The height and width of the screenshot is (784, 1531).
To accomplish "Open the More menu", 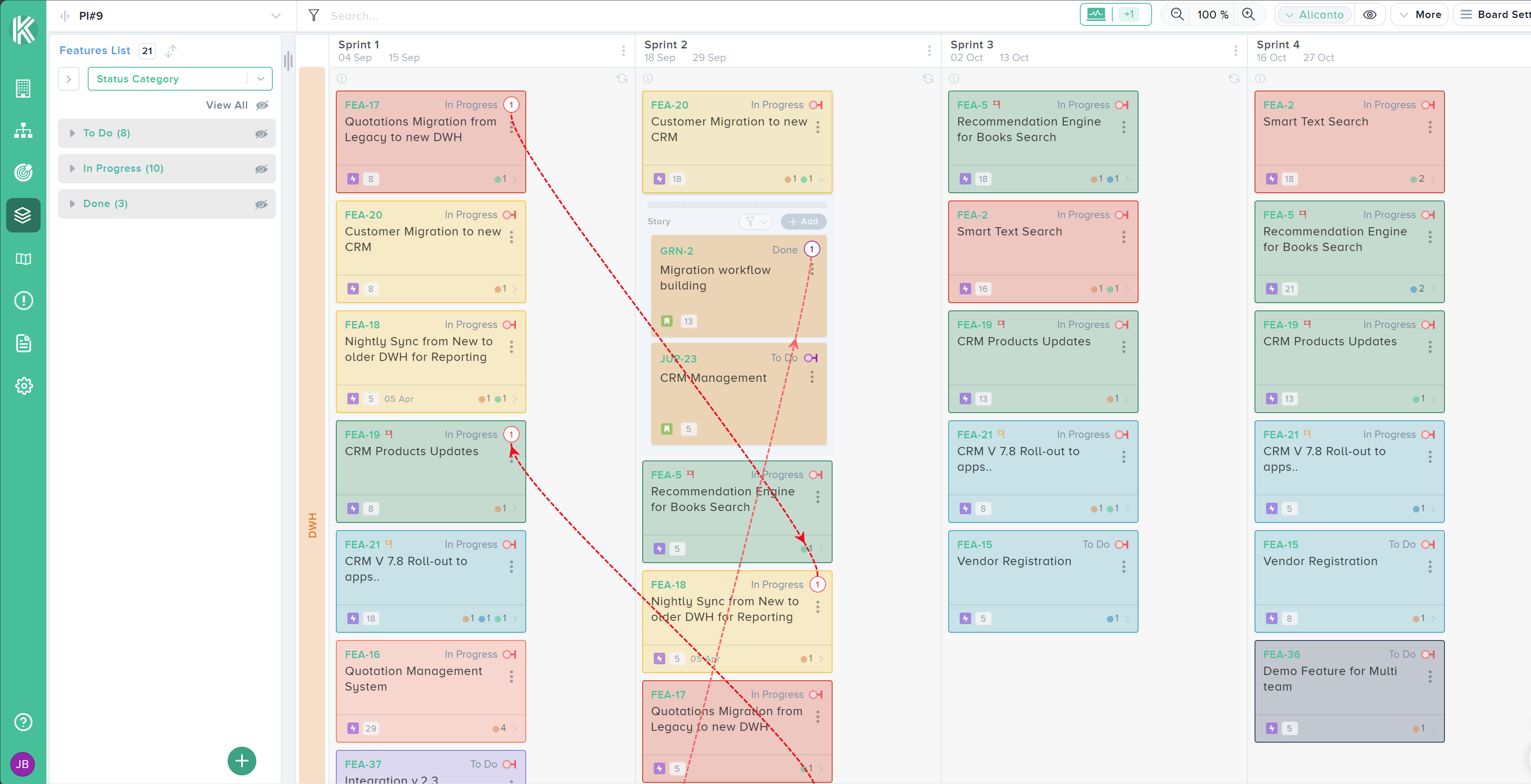I will [x=1419, y=14].
